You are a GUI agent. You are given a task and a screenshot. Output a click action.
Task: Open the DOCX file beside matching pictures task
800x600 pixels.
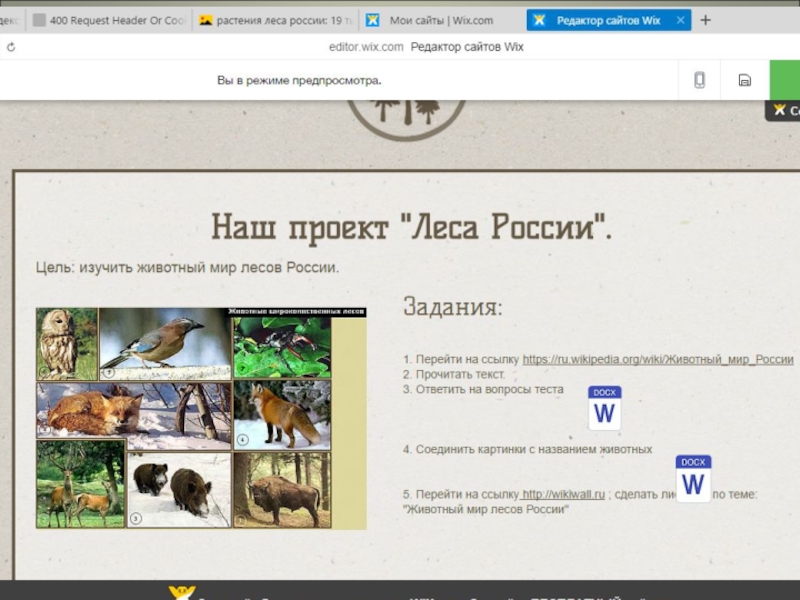tap(693, 479)
